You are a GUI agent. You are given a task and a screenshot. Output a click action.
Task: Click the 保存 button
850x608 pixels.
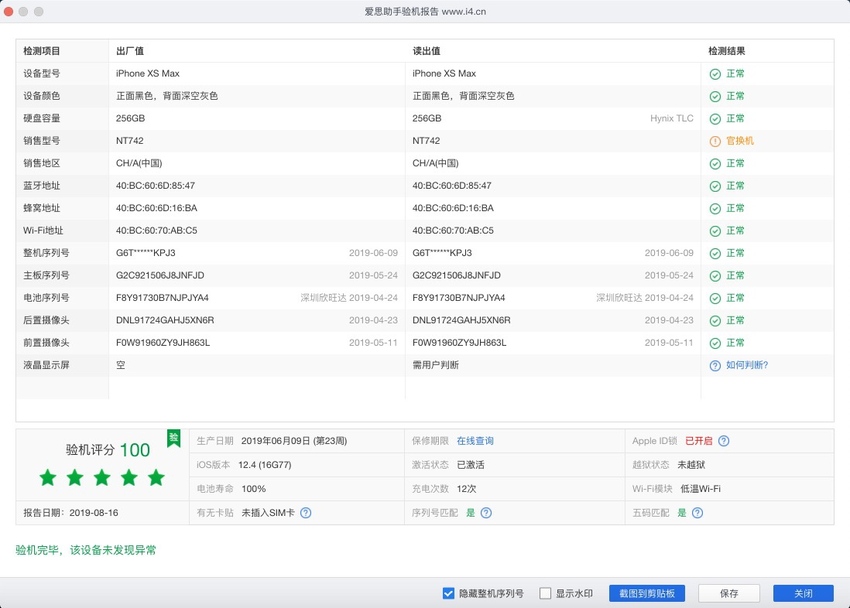(729, 593)
